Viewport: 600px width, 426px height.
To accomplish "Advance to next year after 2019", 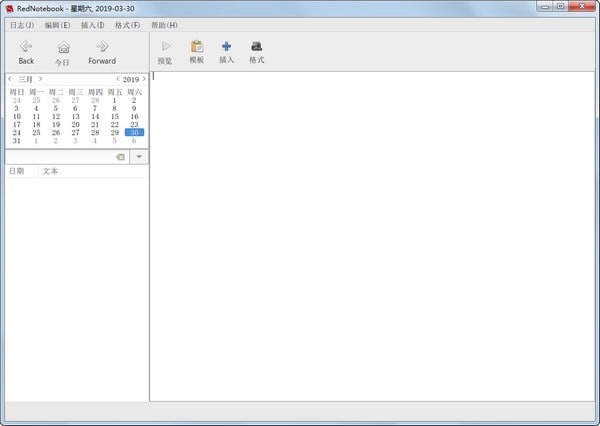I will 144,78.
